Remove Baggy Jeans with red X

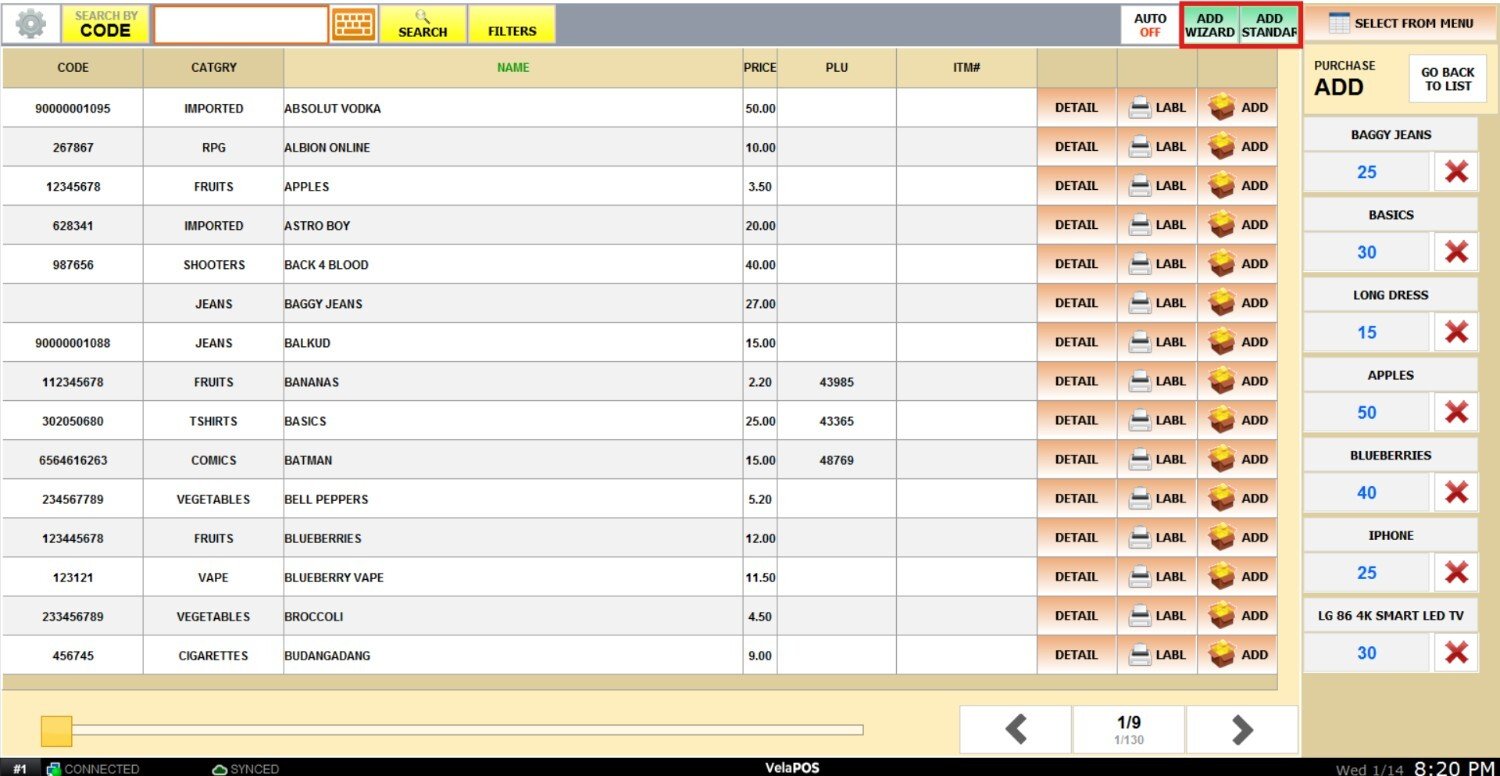pos(1456,172)
